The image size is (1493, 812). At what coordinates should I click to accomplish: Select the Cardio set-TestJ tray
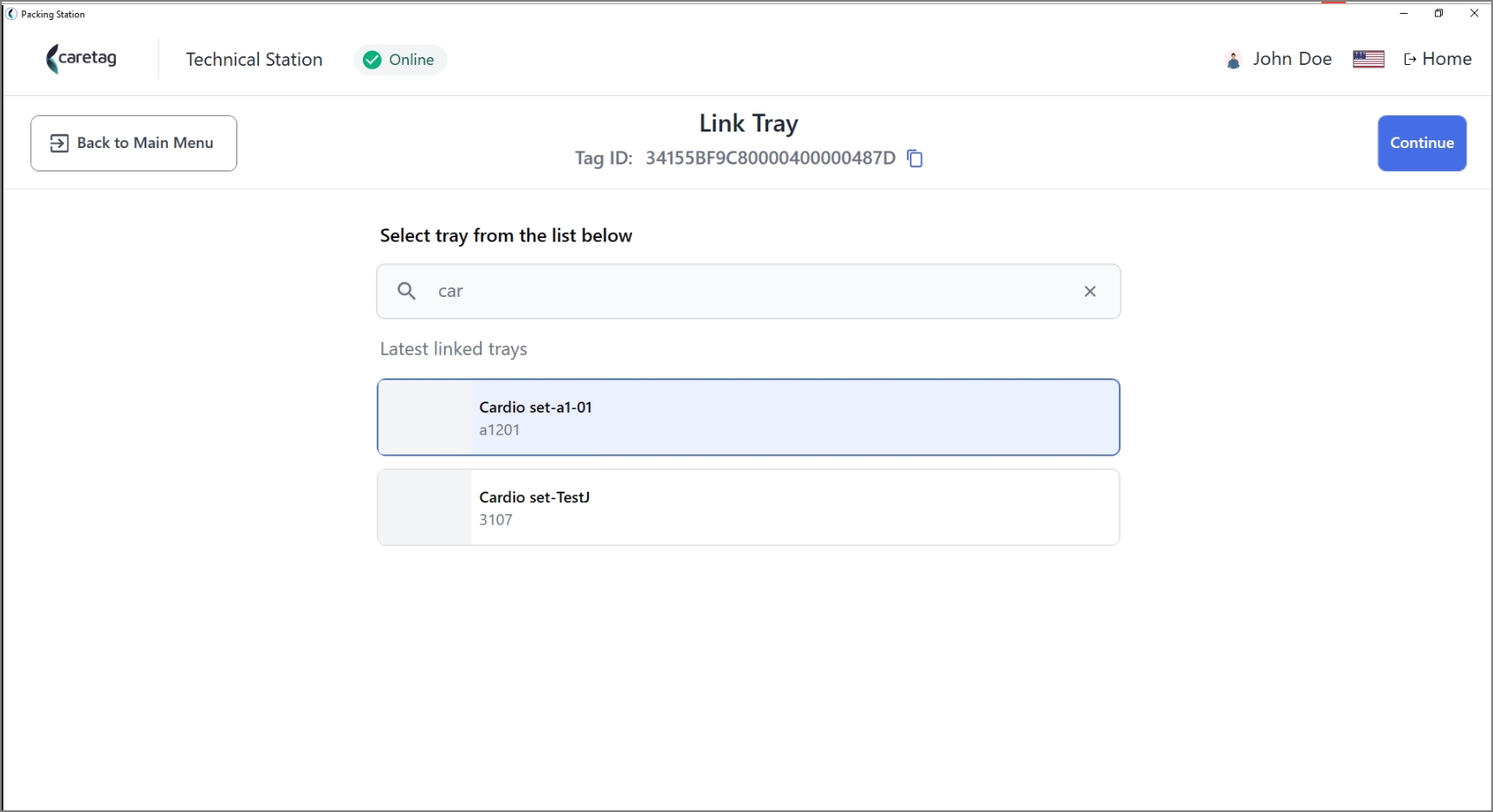pos(748,507)
